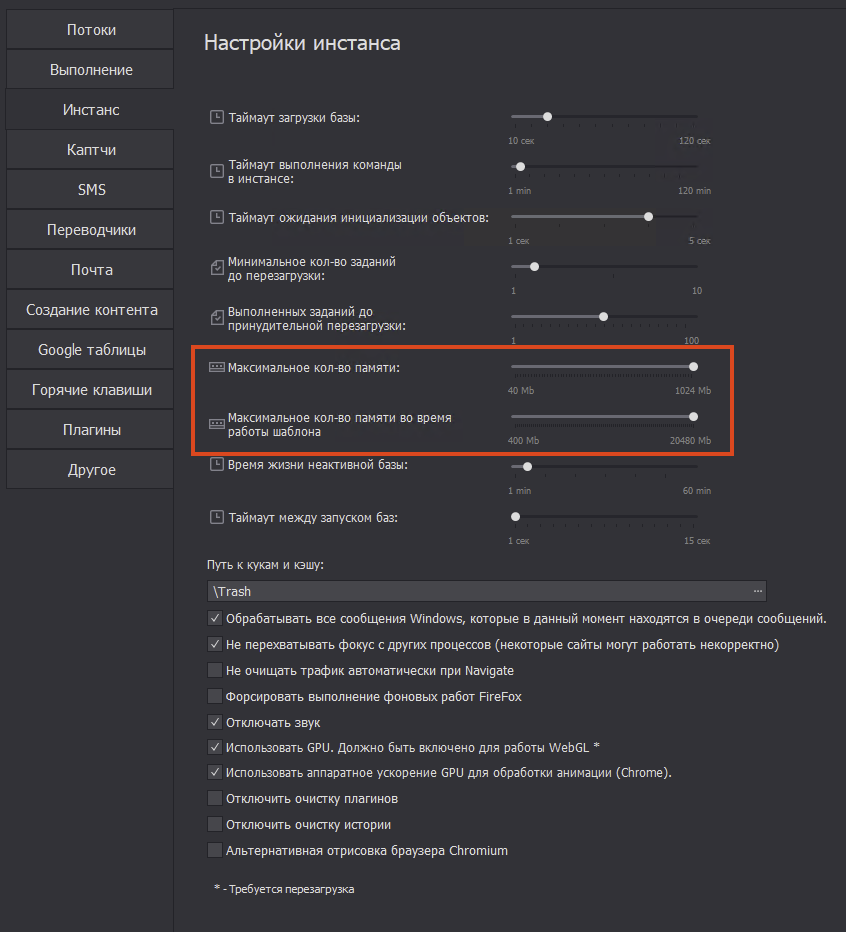Open the Капчи settings tab
This screenshot has height=932, width=846.
90,150
